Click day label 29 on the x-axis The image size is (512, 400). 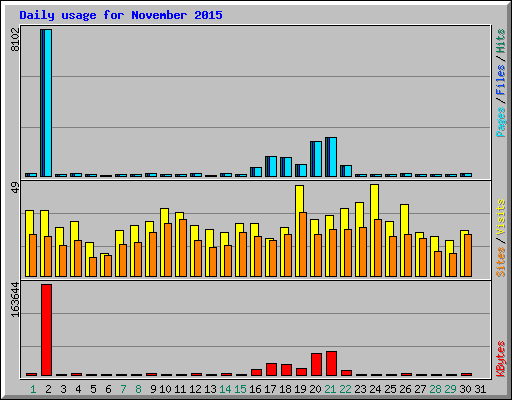pyautogui.click(x=450, y=389)
